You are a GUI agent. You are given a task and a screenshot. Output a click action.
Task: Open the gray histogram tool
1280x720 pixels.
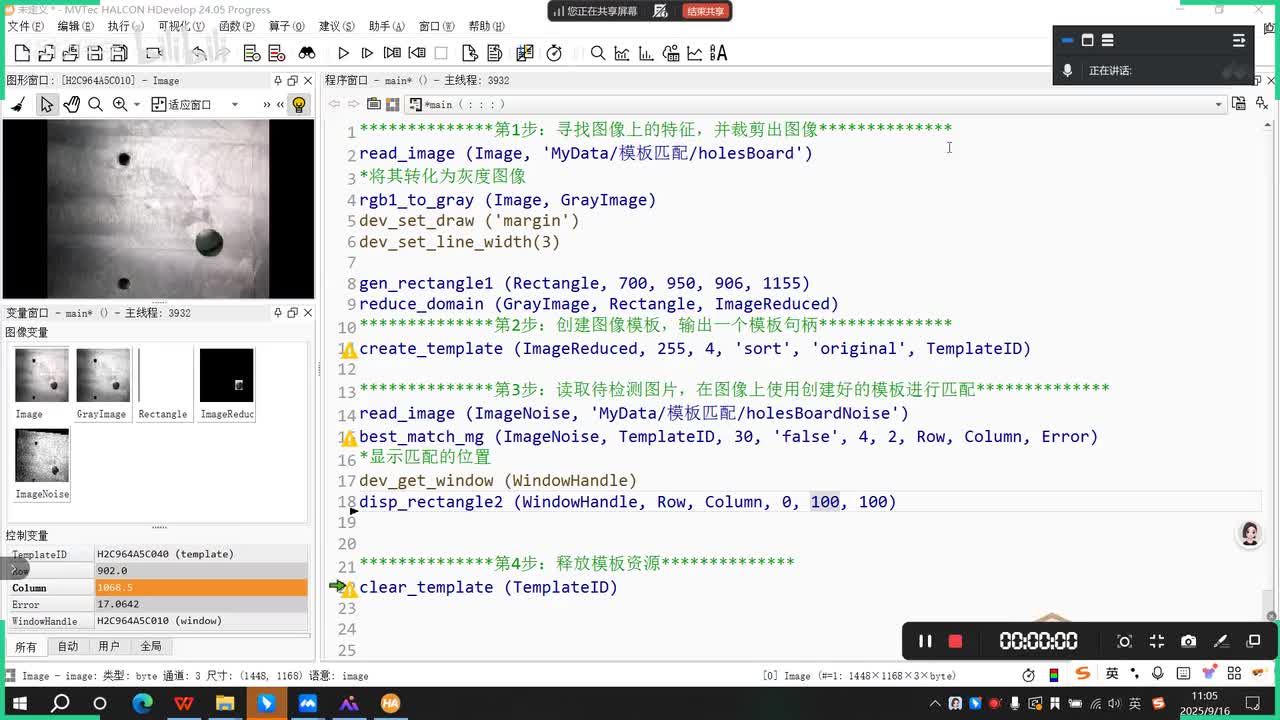click(622, 53)
